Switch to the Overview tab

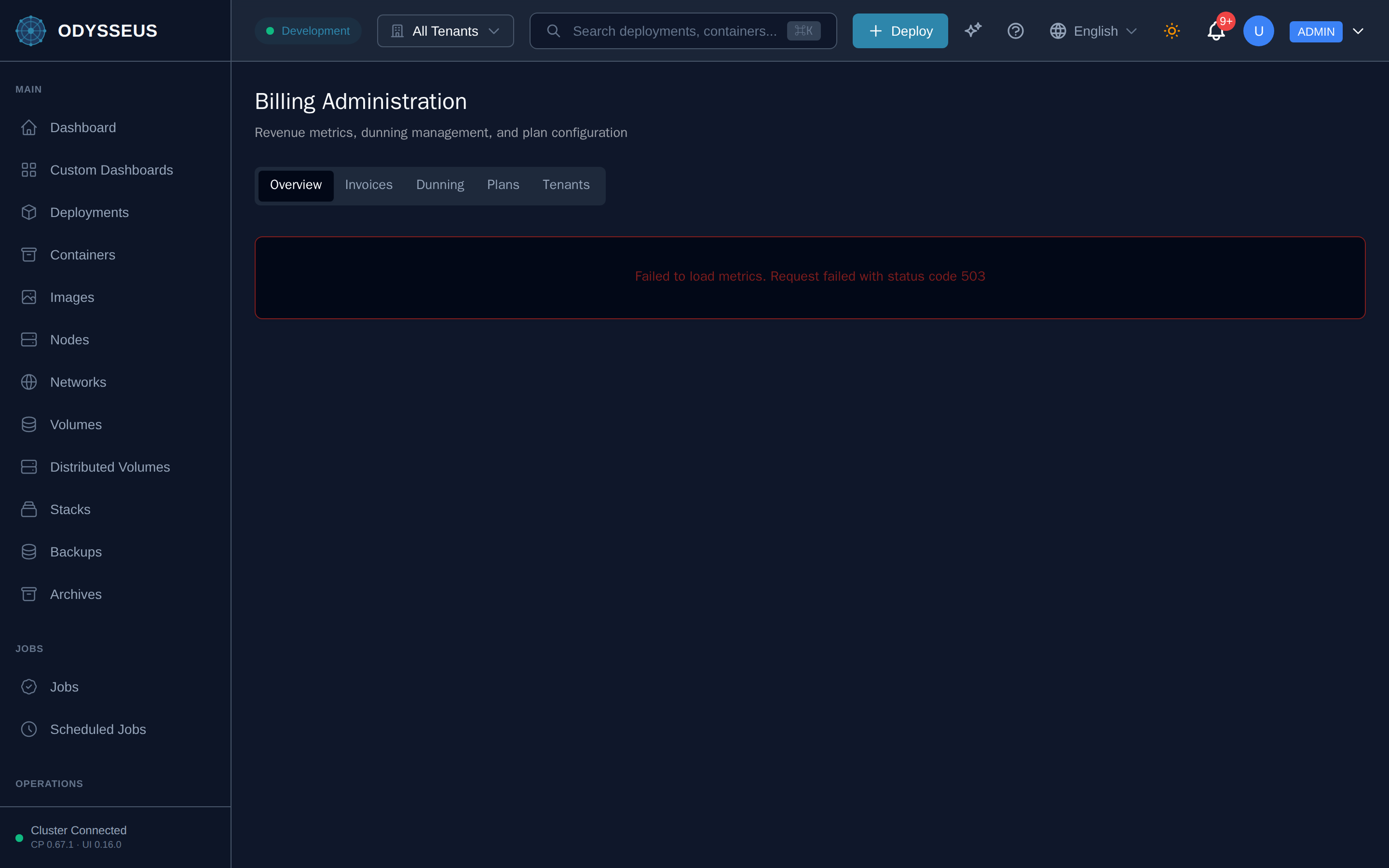point(296,185)
